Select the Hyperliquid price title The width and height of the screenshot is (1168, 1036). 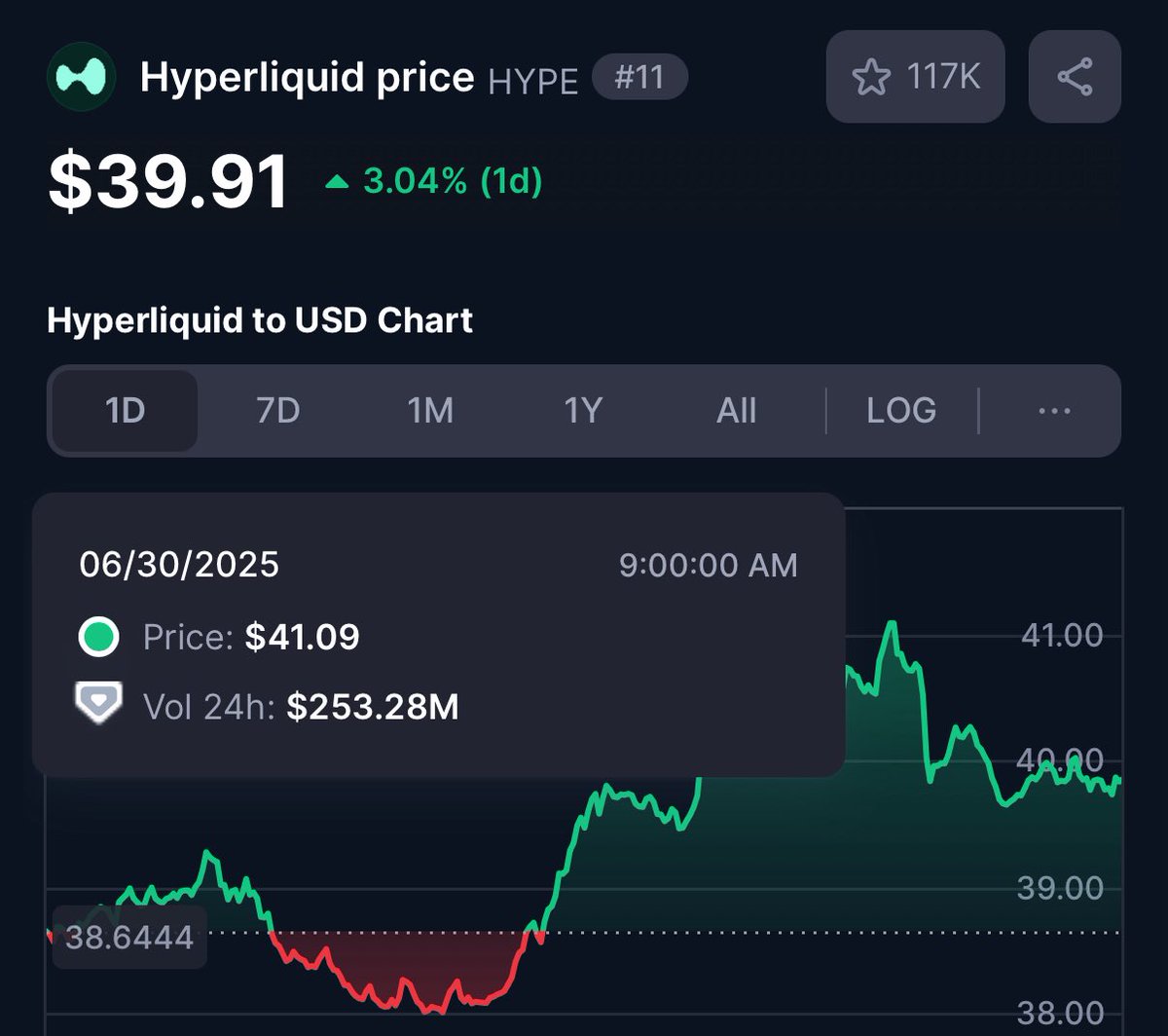point(307,77)
